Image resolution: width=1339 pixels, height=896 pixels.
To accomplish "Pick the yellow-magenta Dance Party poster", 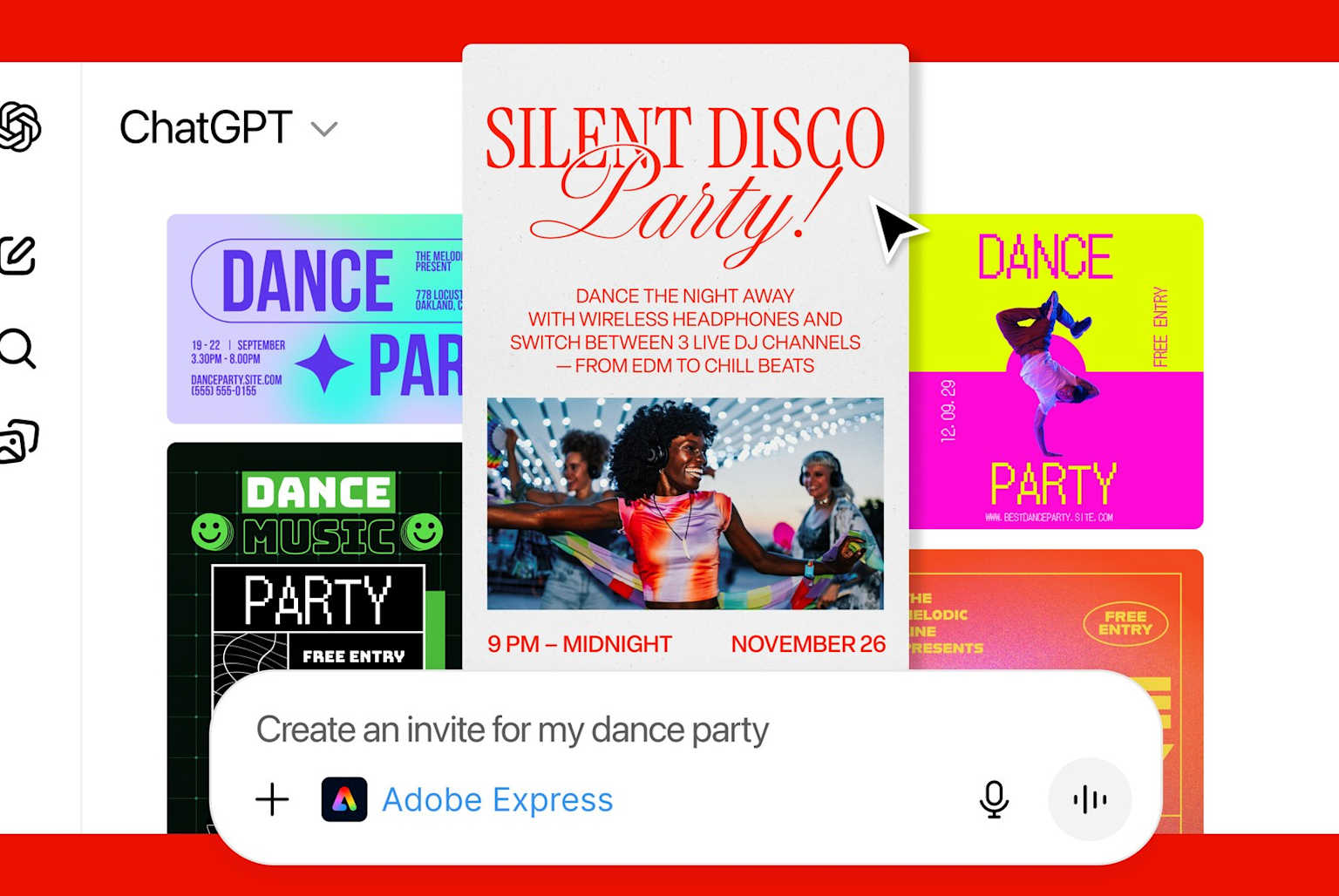I will (1057, 372).
